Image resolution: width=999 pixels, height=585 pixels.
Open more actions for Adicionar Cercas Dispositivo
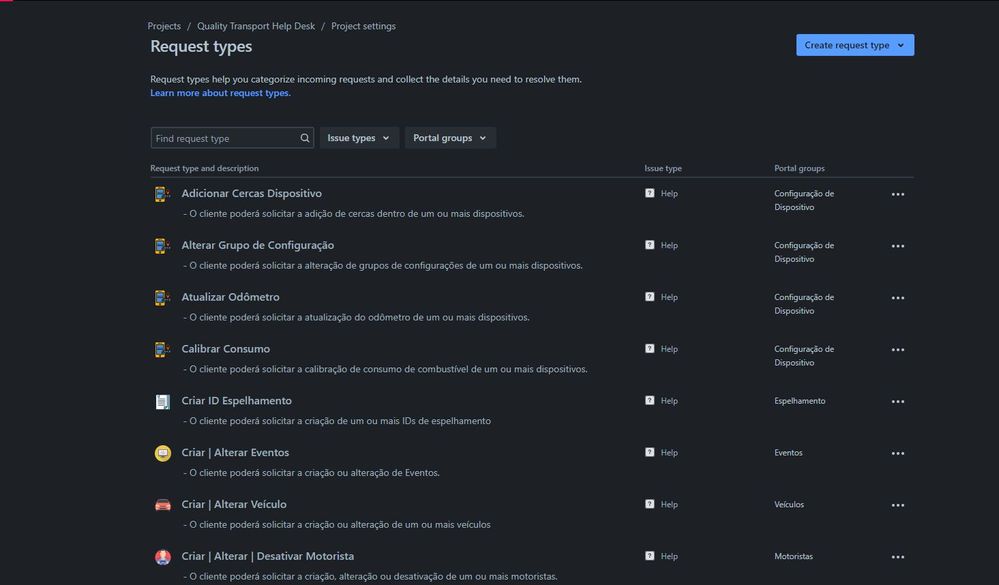pyautogui.click(x=898, y=194)
